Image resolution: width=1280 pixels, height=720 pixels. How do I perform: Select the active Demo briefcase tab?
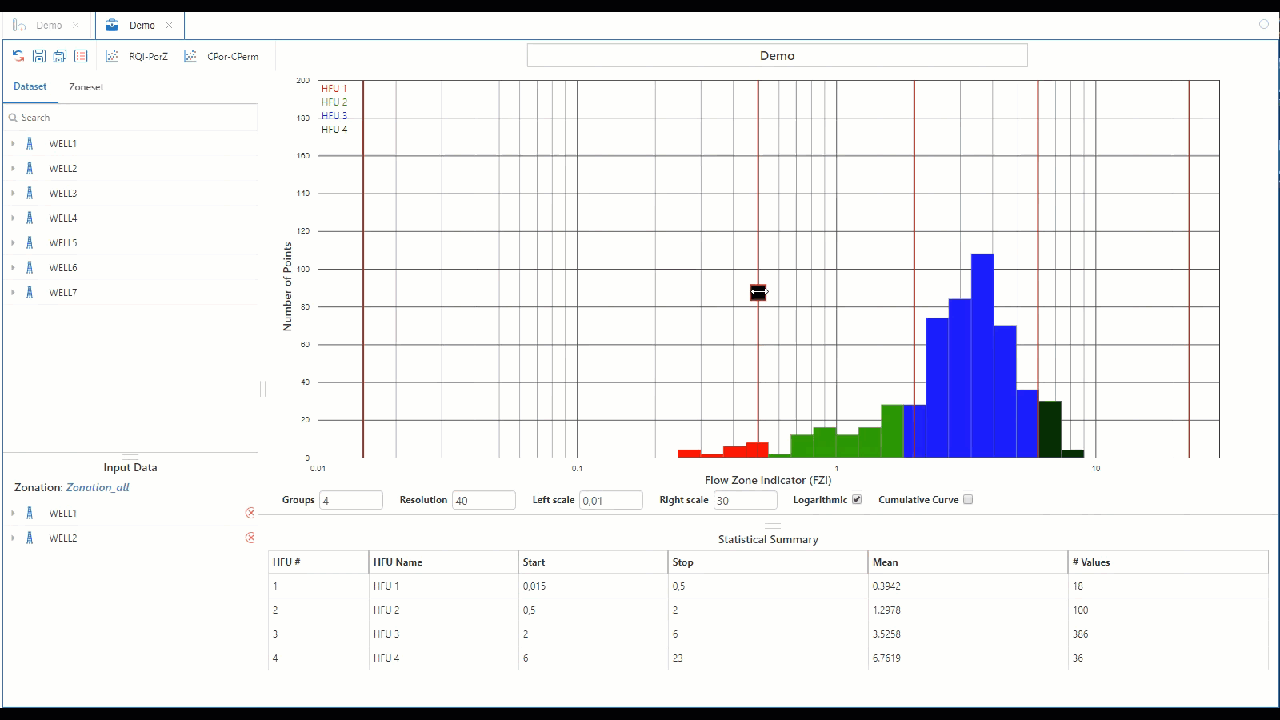140,25
